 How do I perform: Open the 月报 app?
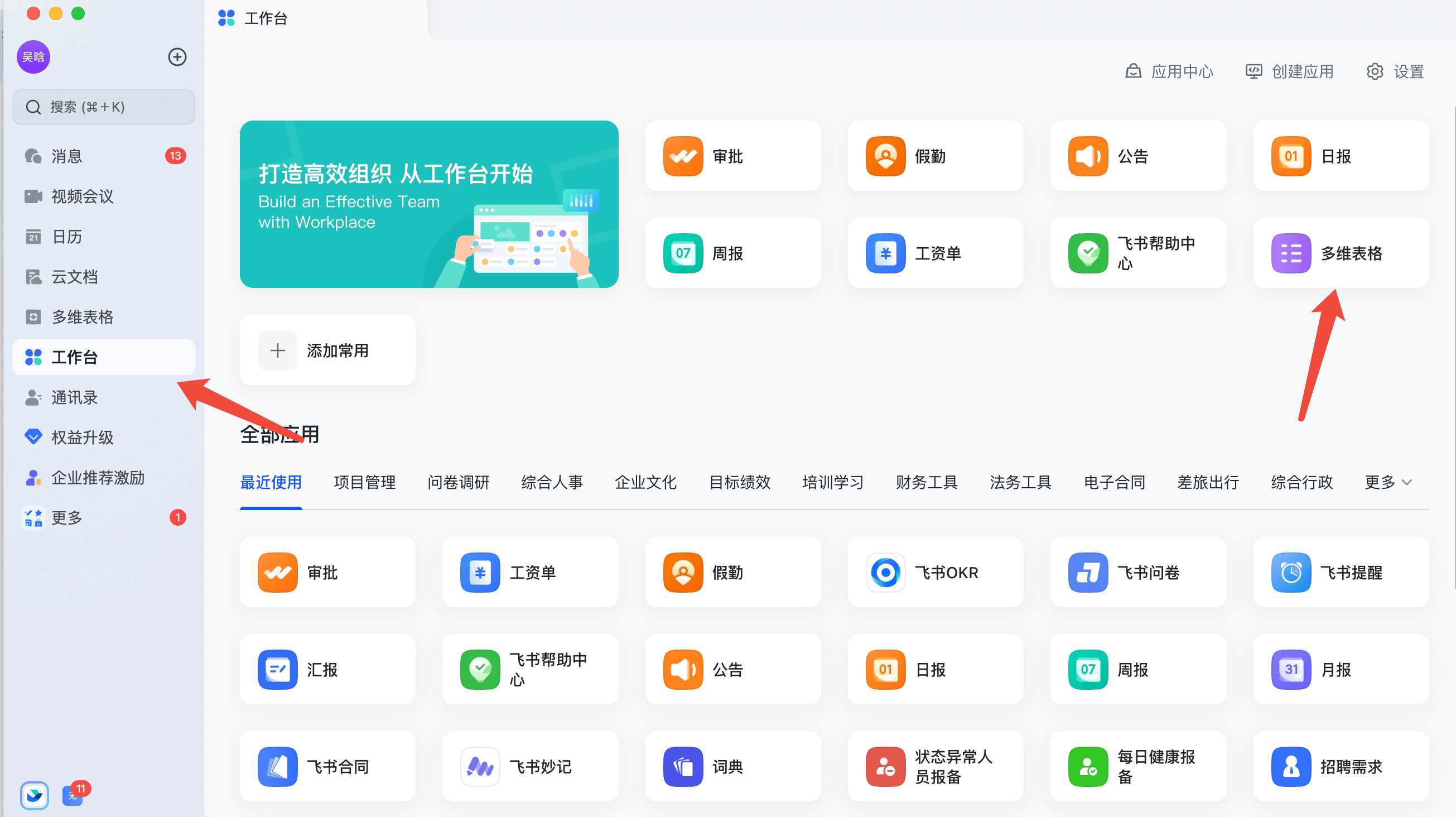tap(1341, 670)
